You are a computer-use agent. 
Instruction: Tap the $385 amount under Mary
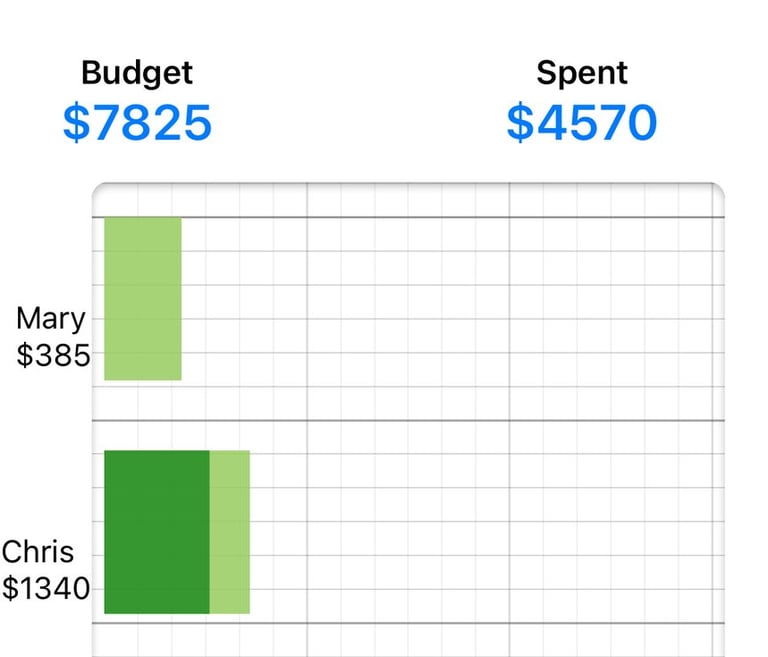53,355
